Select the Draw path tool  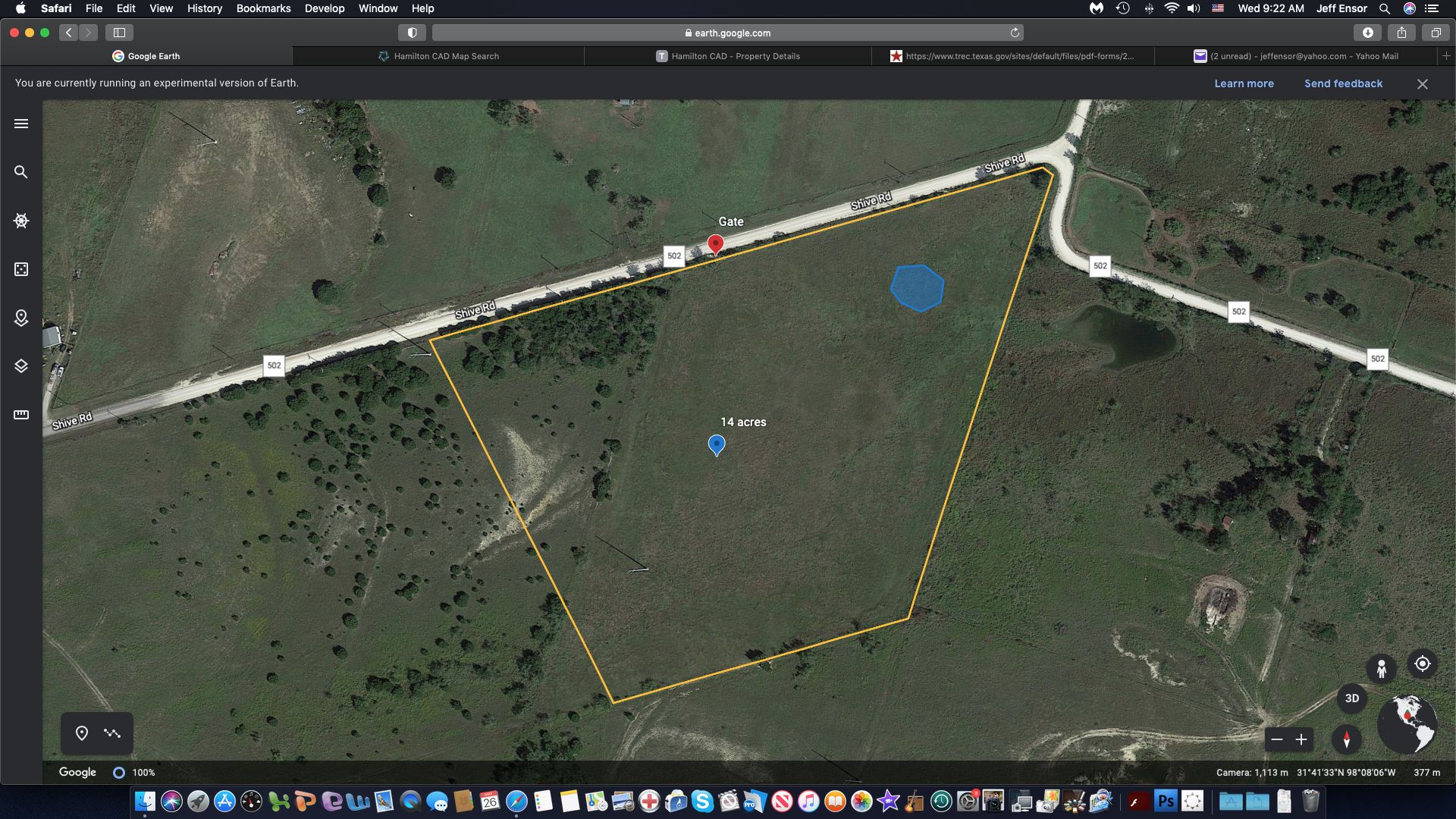[x=112, y=733]
